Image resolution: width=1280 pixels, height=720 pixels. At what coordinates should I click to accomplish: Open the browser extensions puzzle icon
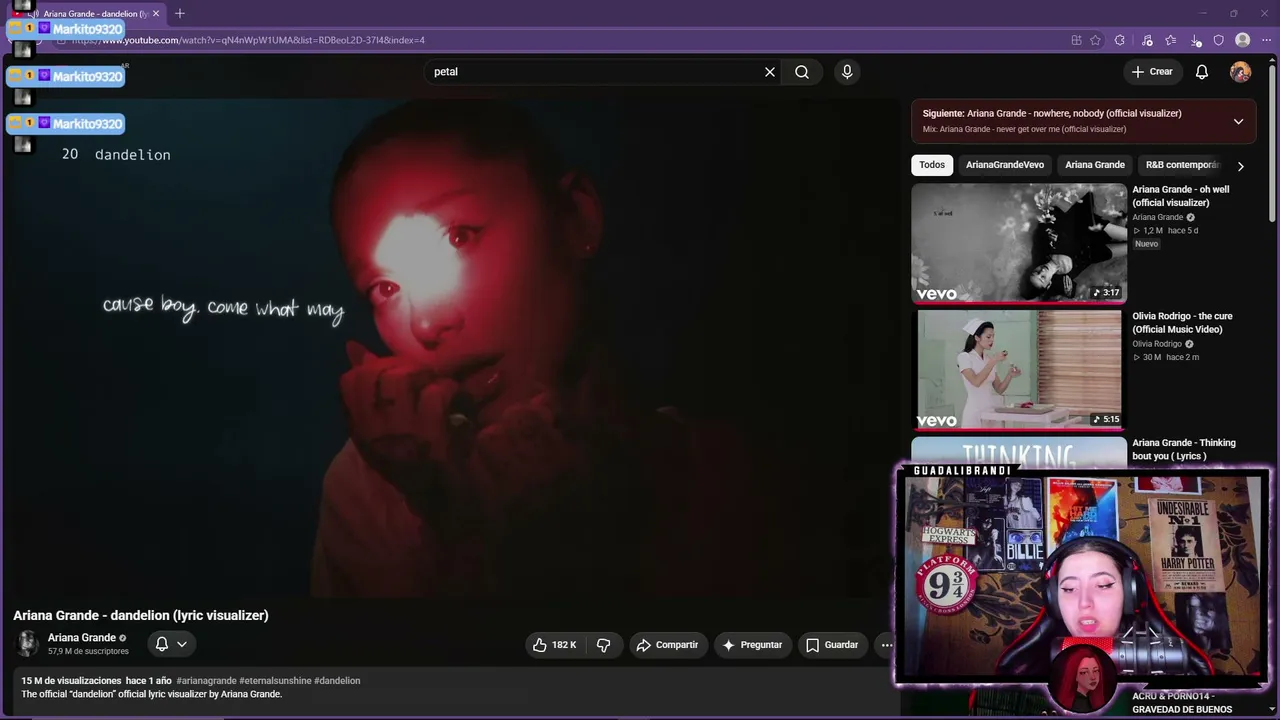click(1120, 40)
